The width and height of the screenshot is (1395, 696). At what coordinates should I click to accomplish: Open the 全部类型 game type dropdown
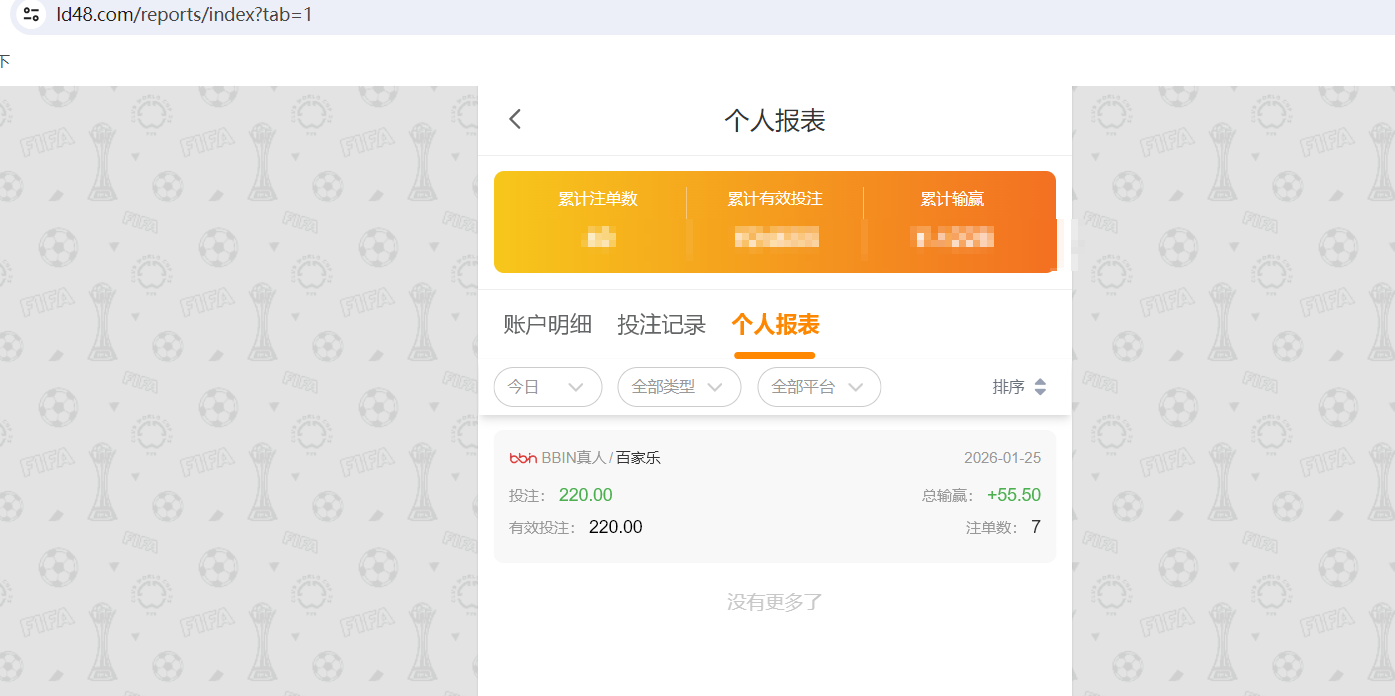[679, 386]
